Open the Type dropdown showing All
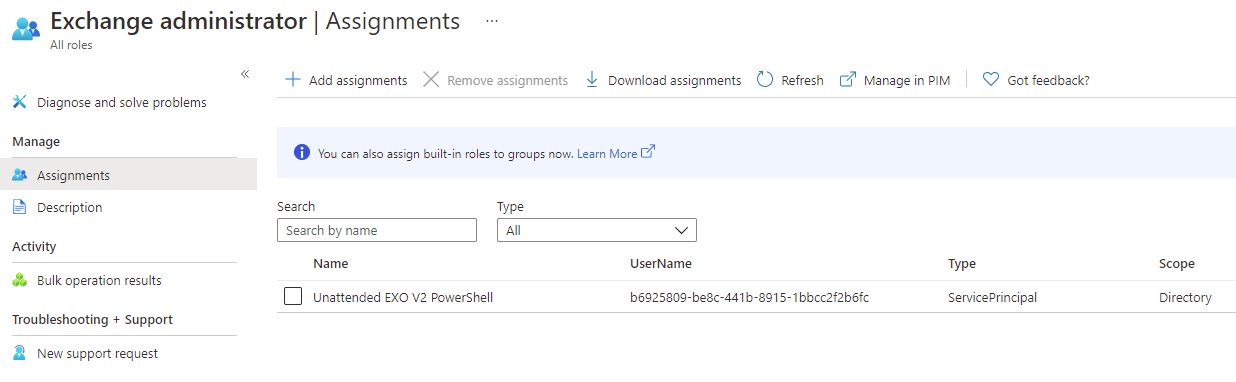 point(597,230)
